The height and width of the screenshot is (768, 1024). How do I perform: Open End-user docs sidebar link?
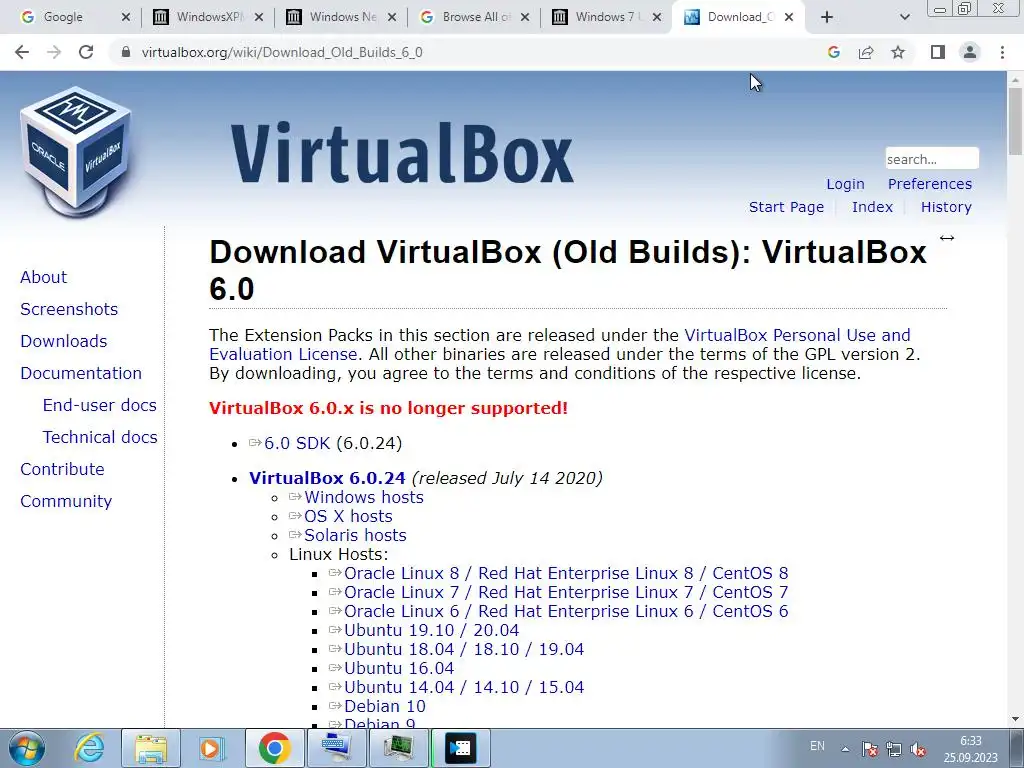click(x=99, y=405)
